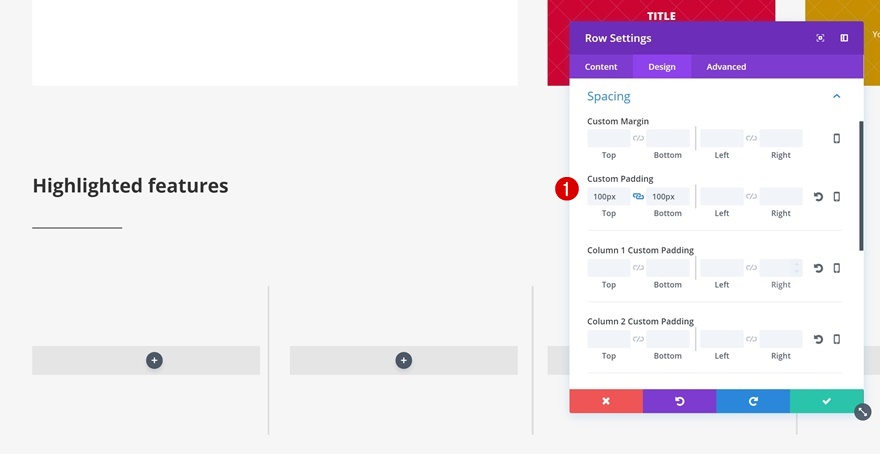Image resolution: width=880 pixels, height=454 pixels.
Task: Collapse the Spacing section
Action: (x=836, y=97)
